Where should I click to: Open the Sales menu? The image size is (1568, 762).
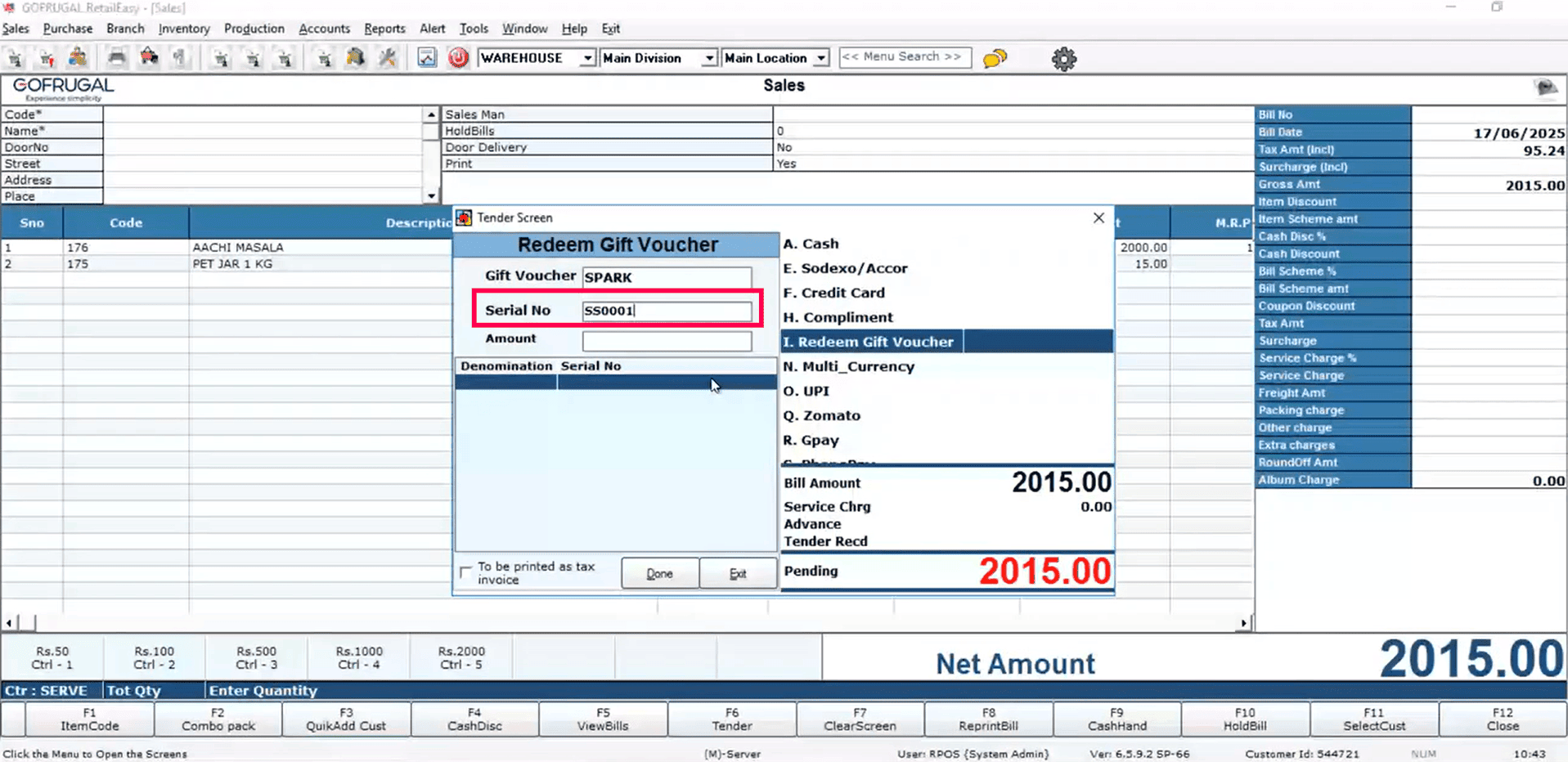[x=16, y=29]
